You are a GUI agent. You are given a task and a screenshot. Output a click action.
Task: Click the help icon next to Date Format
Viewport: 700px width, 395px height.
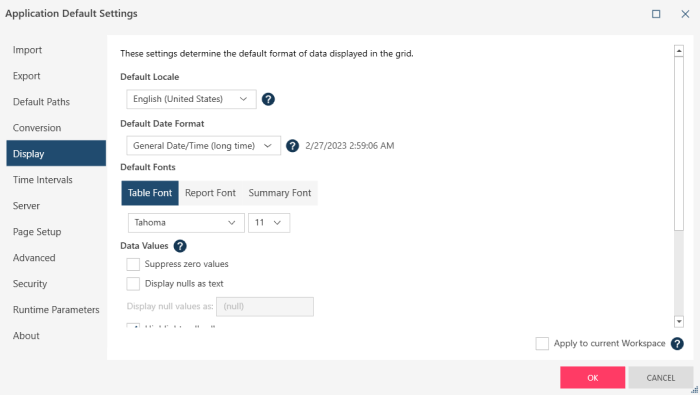coord(292,146)
